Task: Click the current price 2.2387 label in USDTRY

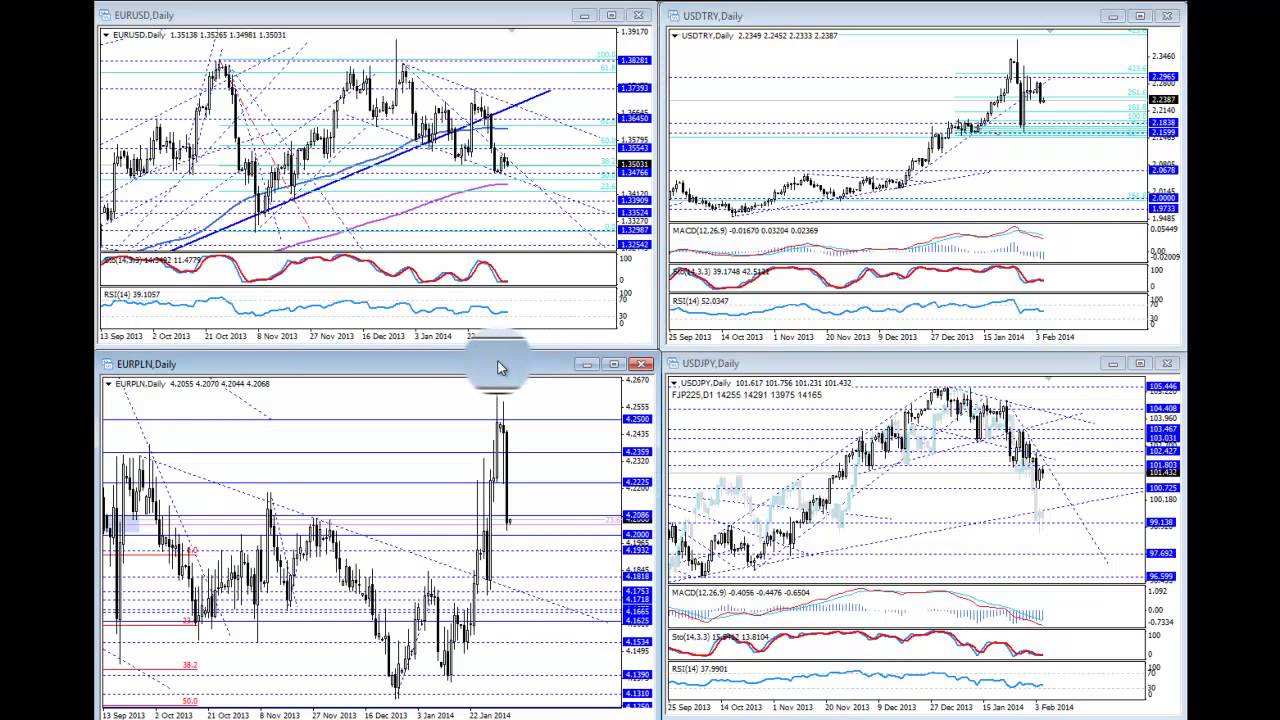Action: [x=1164, y=99]
